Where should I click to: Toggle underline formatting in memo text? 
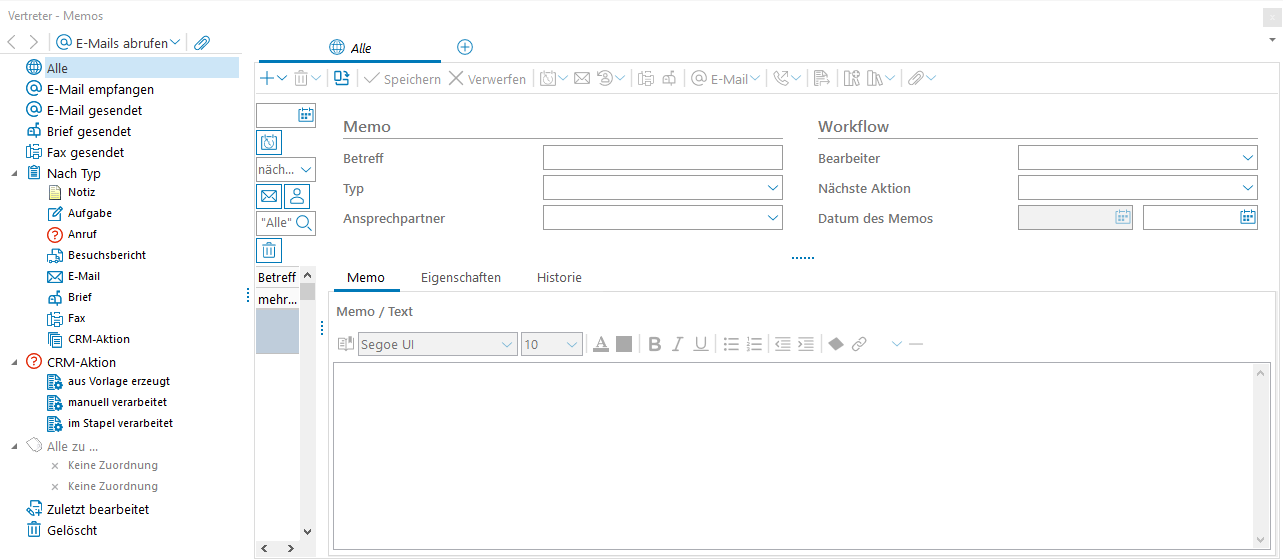point(701,344)
